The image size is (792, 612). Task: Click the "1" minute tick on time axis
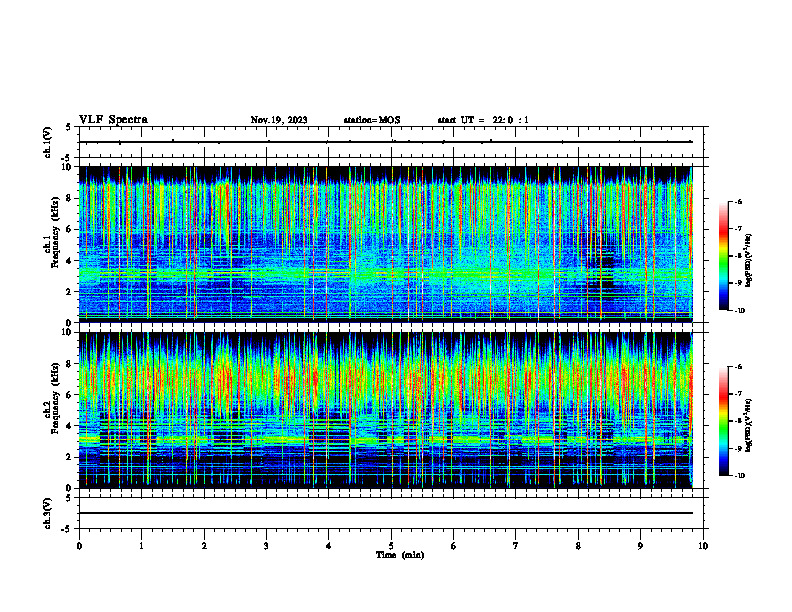point(141,546)
